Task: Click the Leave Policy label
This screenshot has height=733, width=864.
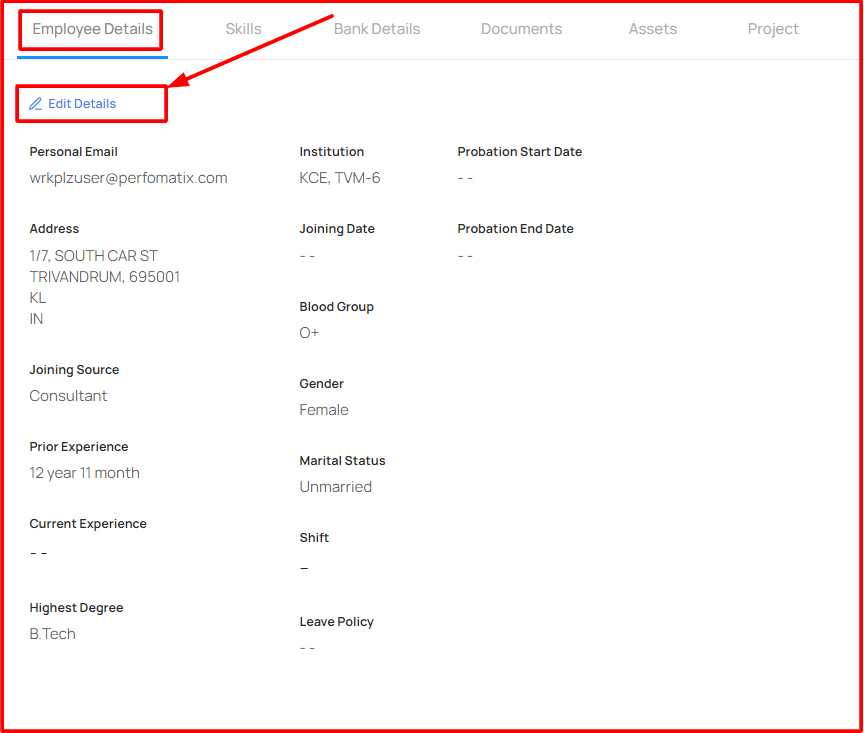Action: point(337,622)
